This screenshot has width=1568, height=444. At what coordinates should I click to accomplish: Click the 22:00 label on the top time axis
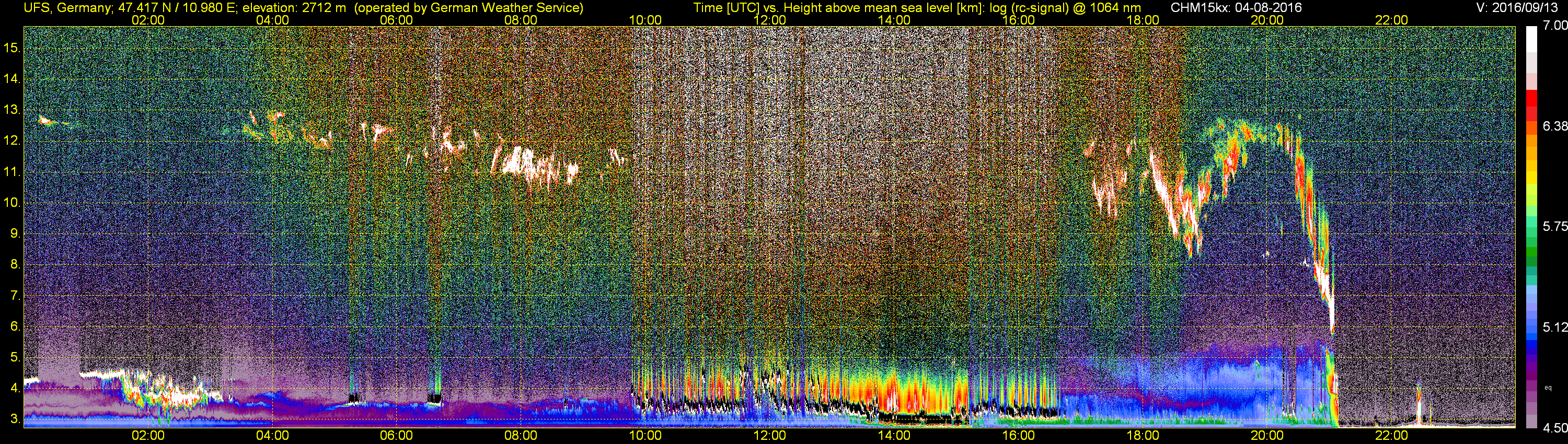click(1391, 20)
